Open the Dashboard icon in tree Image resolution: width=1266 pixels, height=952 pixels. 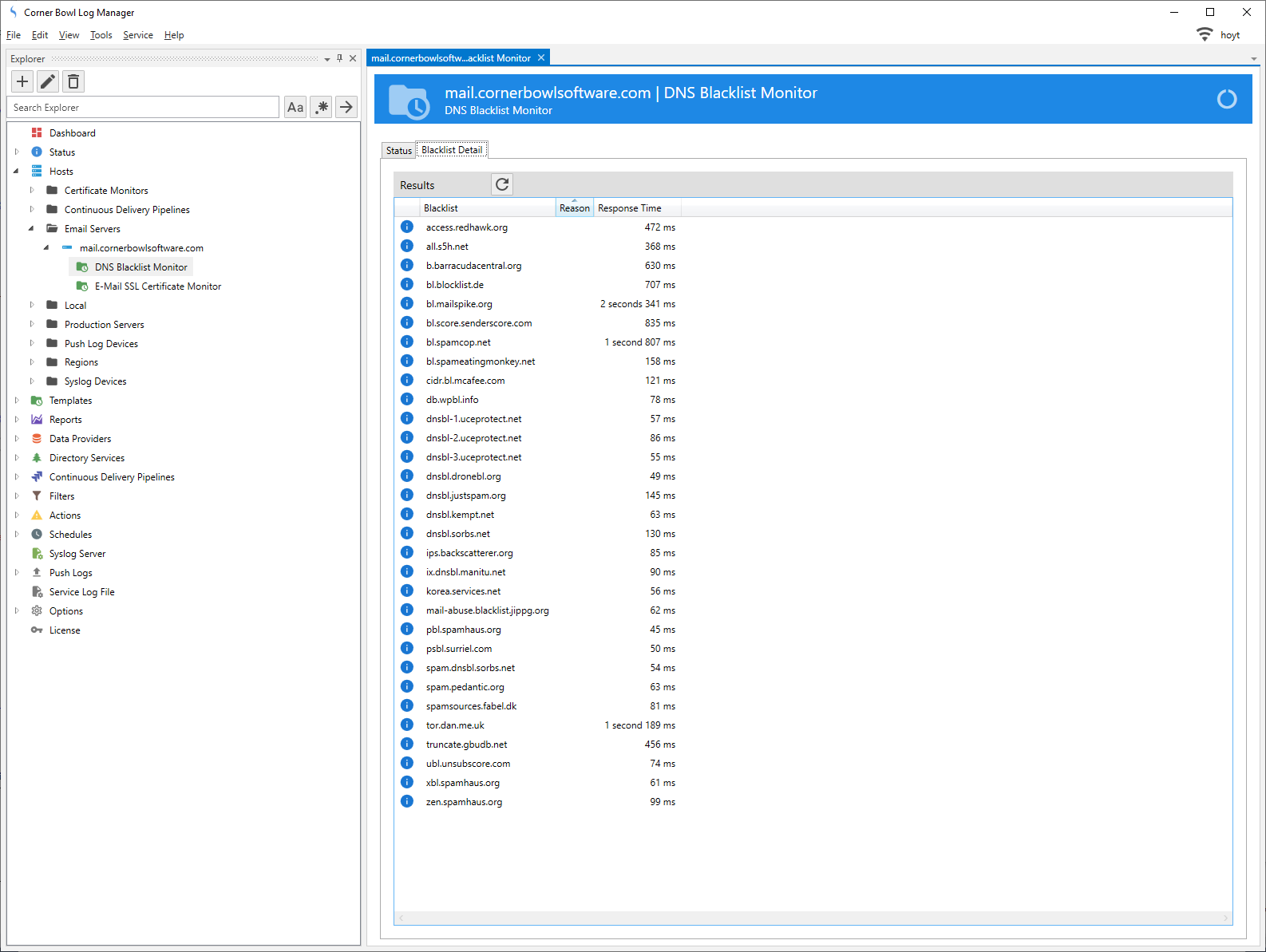click(x=37, y=132)
